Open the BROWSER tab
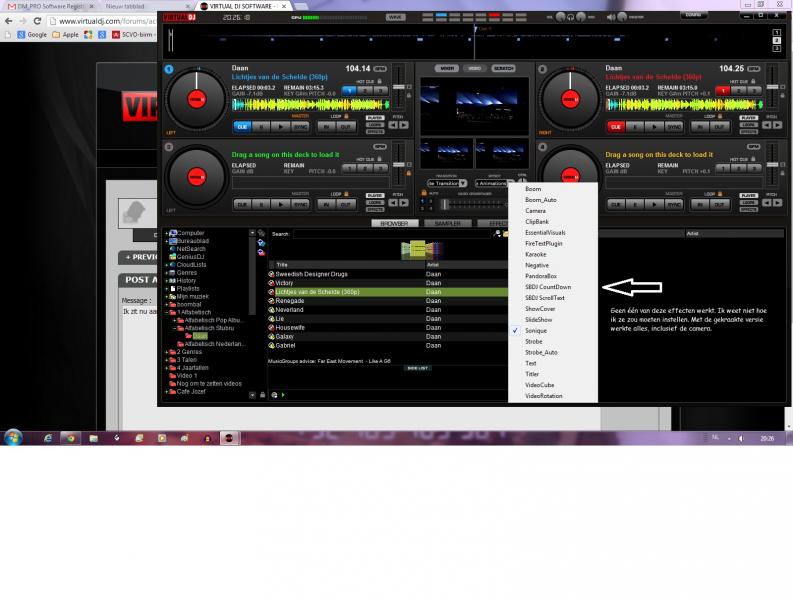 (x=394, y=223)
